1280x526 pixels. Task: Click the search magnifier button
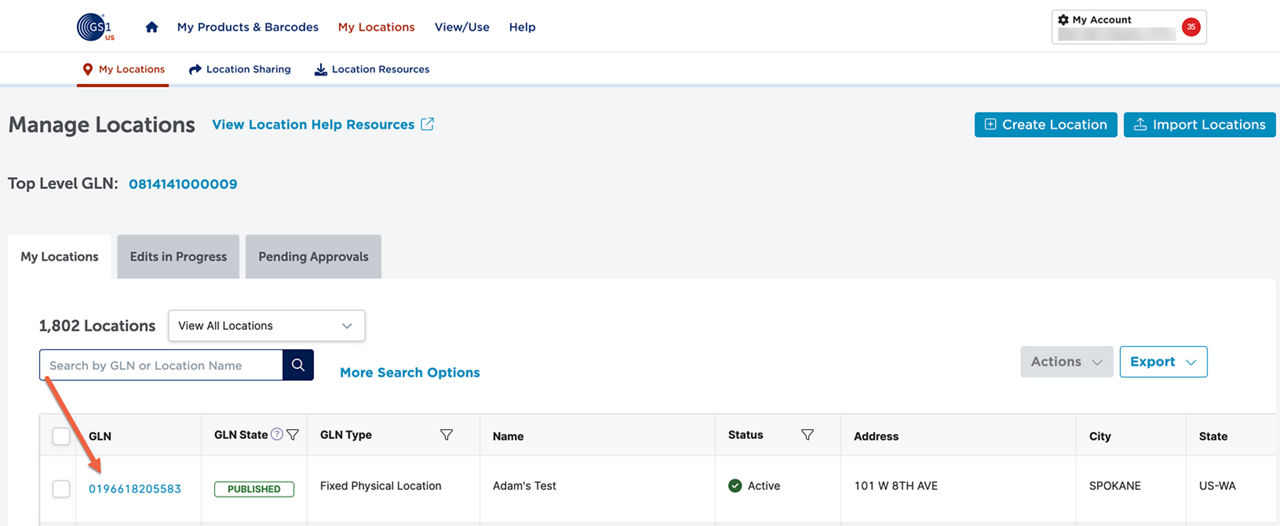(x=298, y=365)
